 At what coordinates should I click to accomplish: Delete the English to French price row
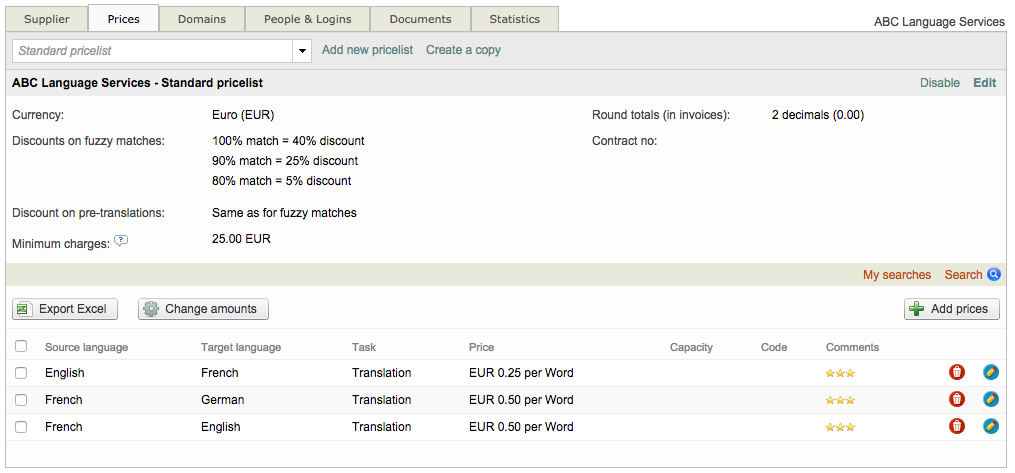957,373
